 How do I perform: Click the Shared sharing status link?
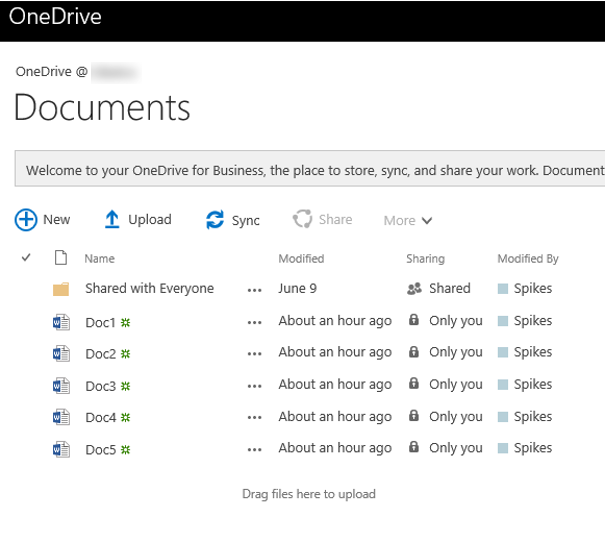[x=450, y=289]
